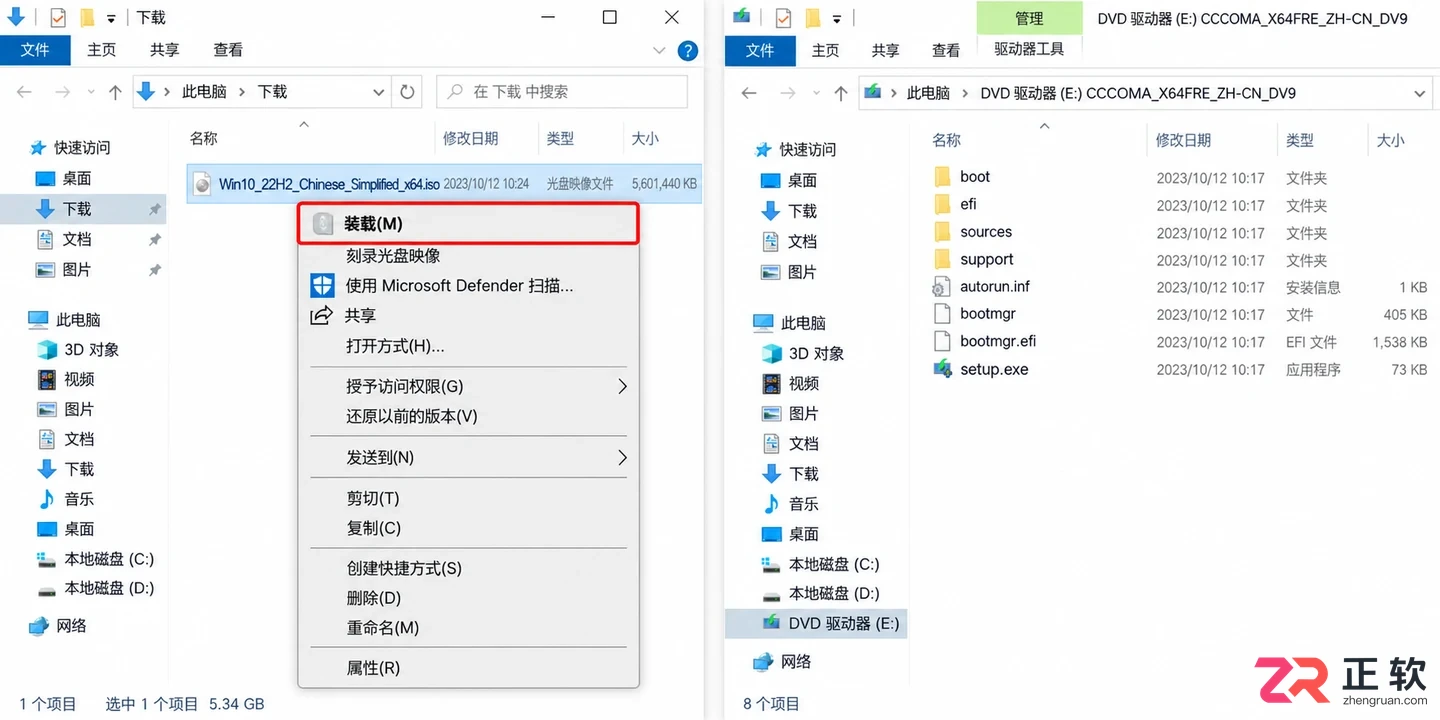Viewport: 1440px width, 720px height.
Task: Open 驱动器工具 tab in DVD window
Action: [x=1029, y=49]
